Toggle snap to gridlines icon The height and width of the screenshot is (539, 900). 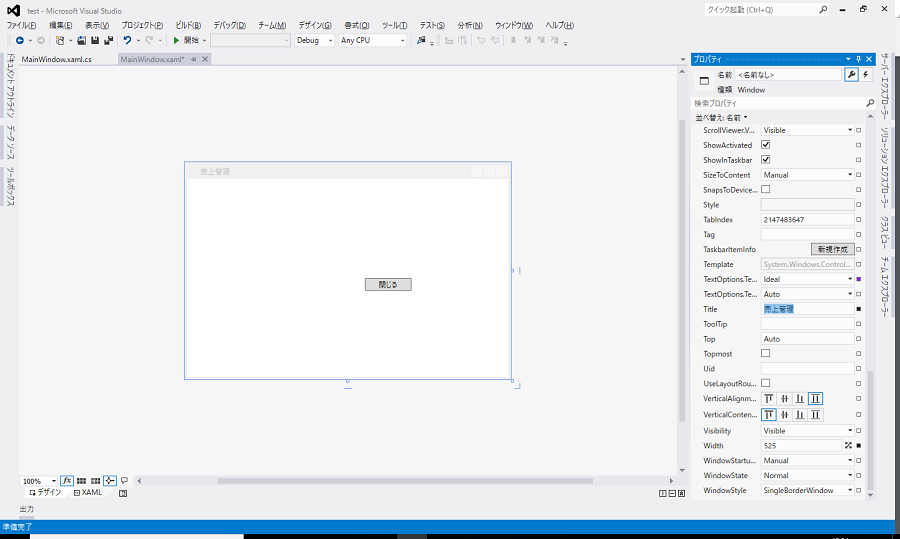click(95, 480)
